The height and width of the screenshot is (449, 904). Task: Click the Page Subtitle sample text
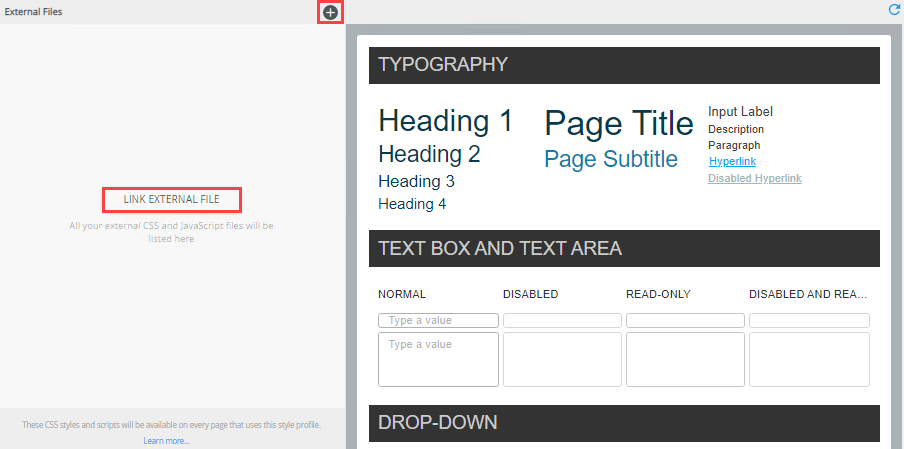pyautogui.click(x=611, y=159)
